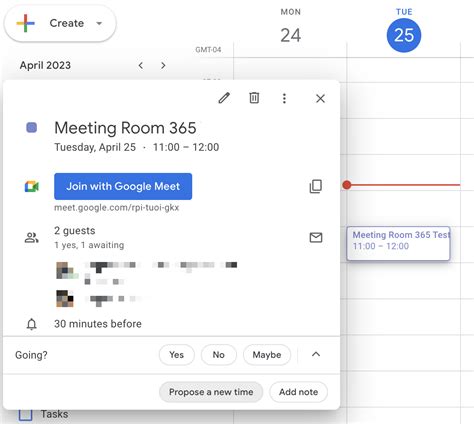Click the notification bell icon
474x424 pixels.
point(32,324)
